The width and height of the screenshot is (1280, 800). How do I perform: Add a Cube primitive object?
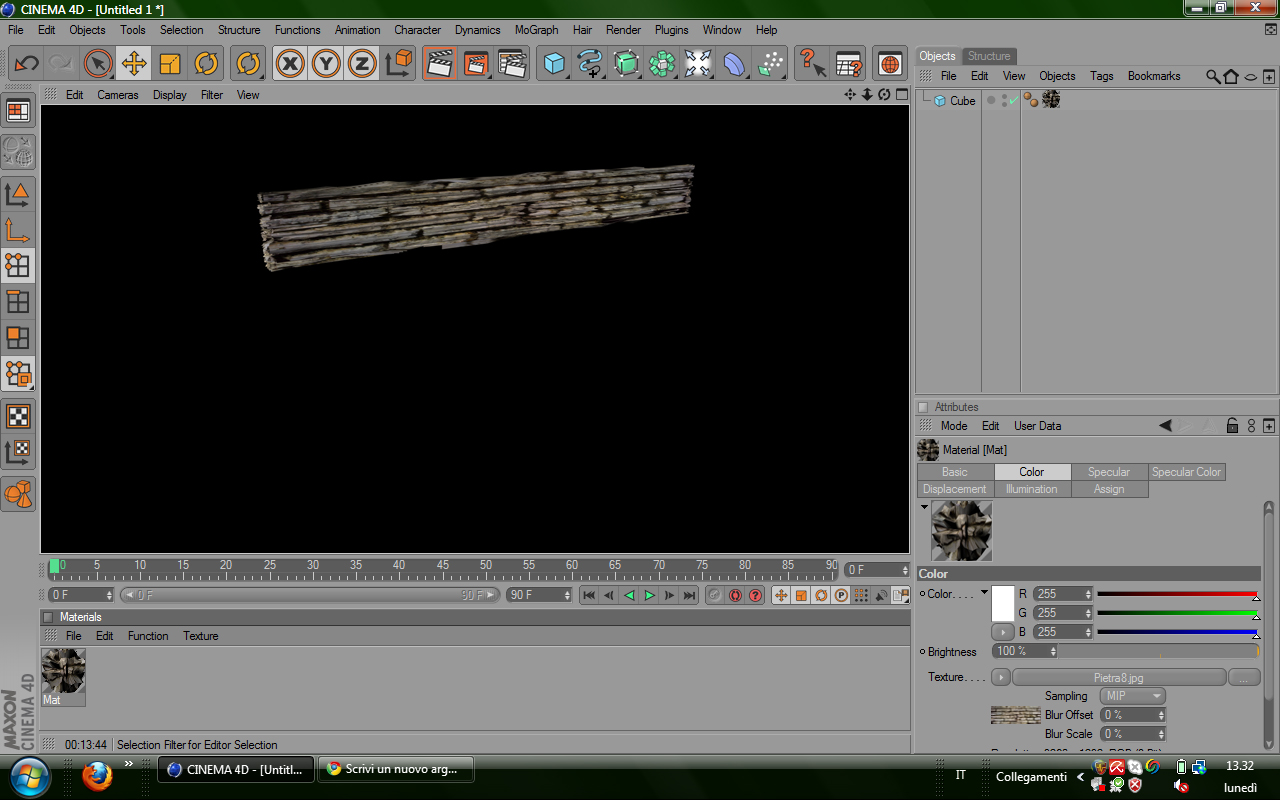pyautogui.click(x=553, y=64)
